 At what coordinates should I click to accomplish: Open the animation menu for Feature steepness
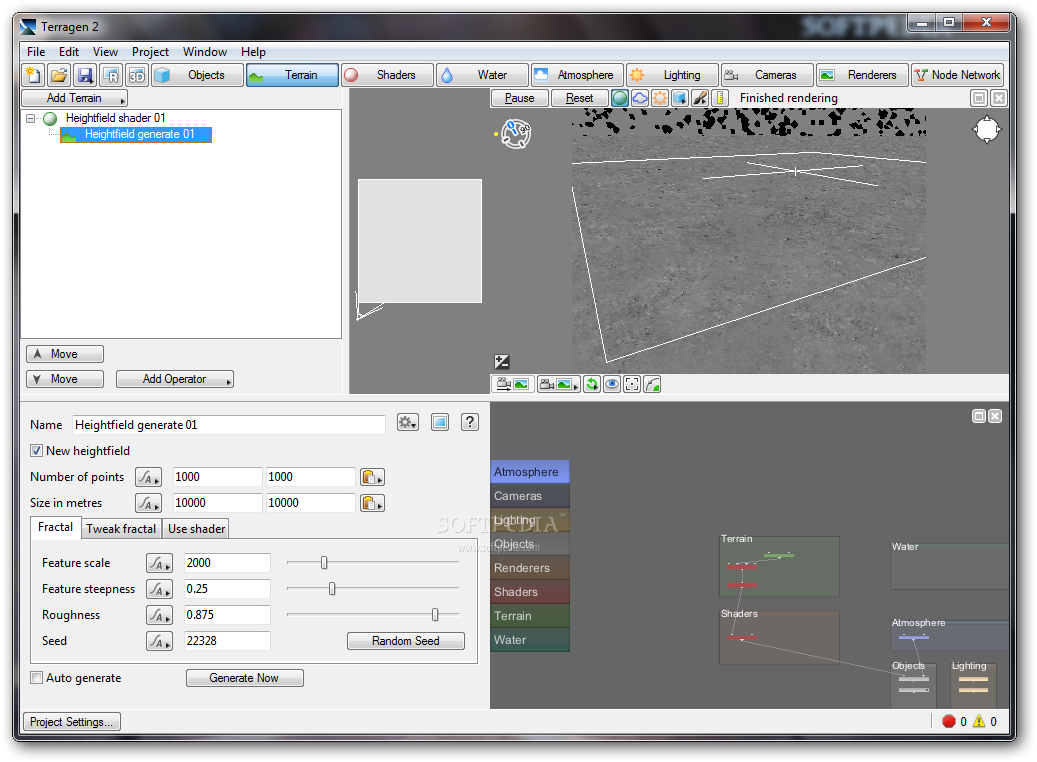point(159,589)
